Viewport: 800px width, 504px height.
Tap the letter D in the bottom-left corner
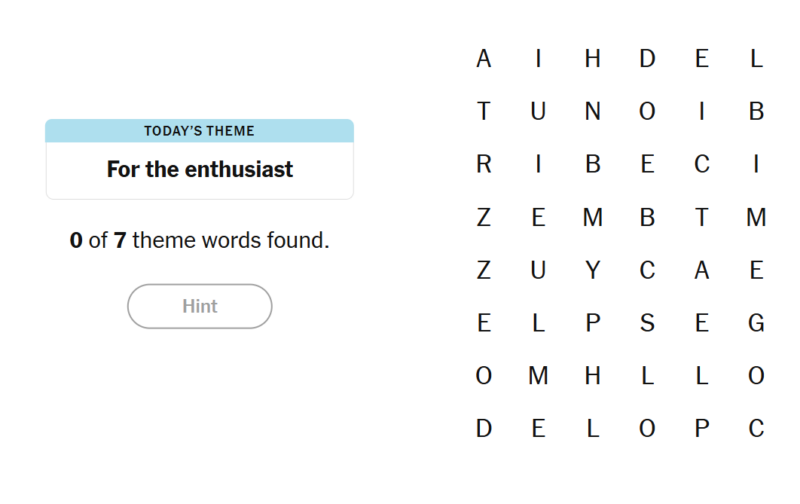(x=484, y=429)
